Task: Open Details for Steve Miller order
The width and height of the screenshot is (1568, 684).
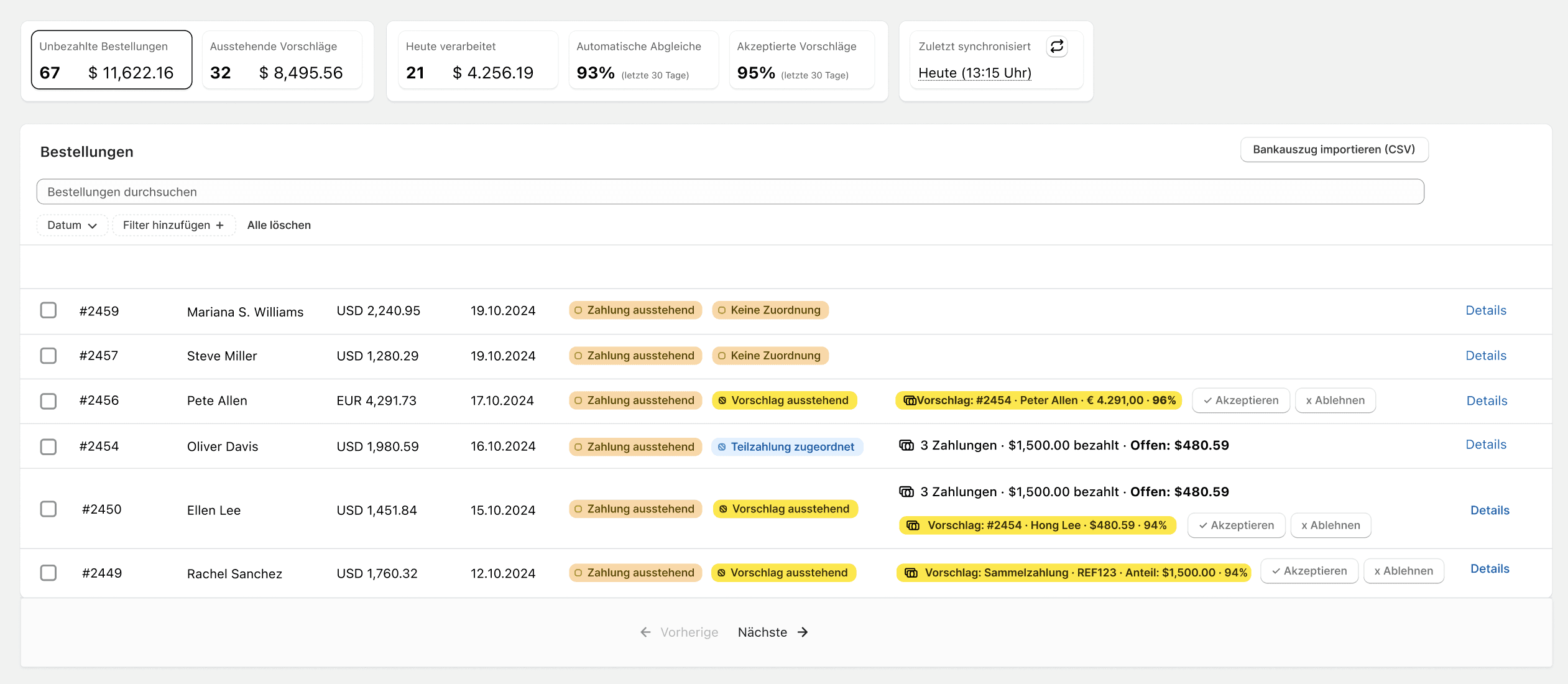Action: 1486,356
